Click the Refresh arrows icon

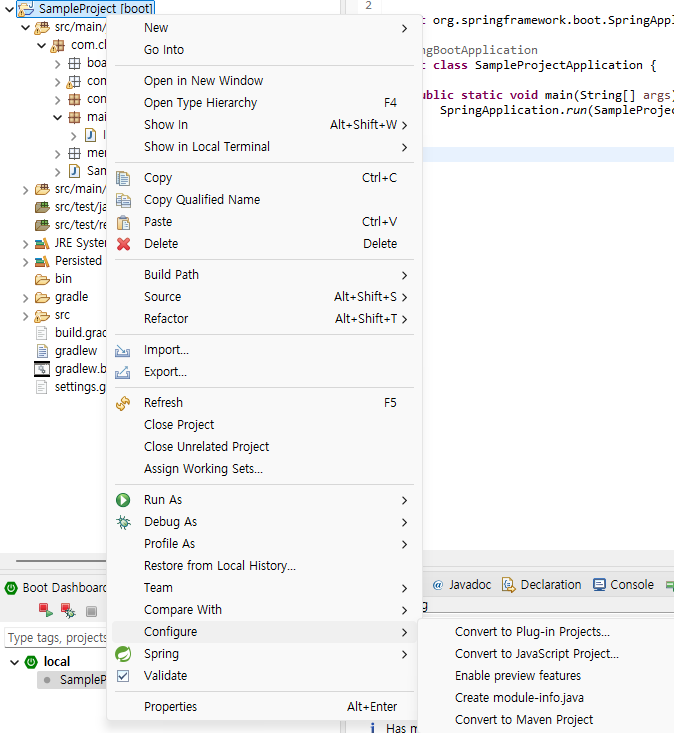pos(123,403)
